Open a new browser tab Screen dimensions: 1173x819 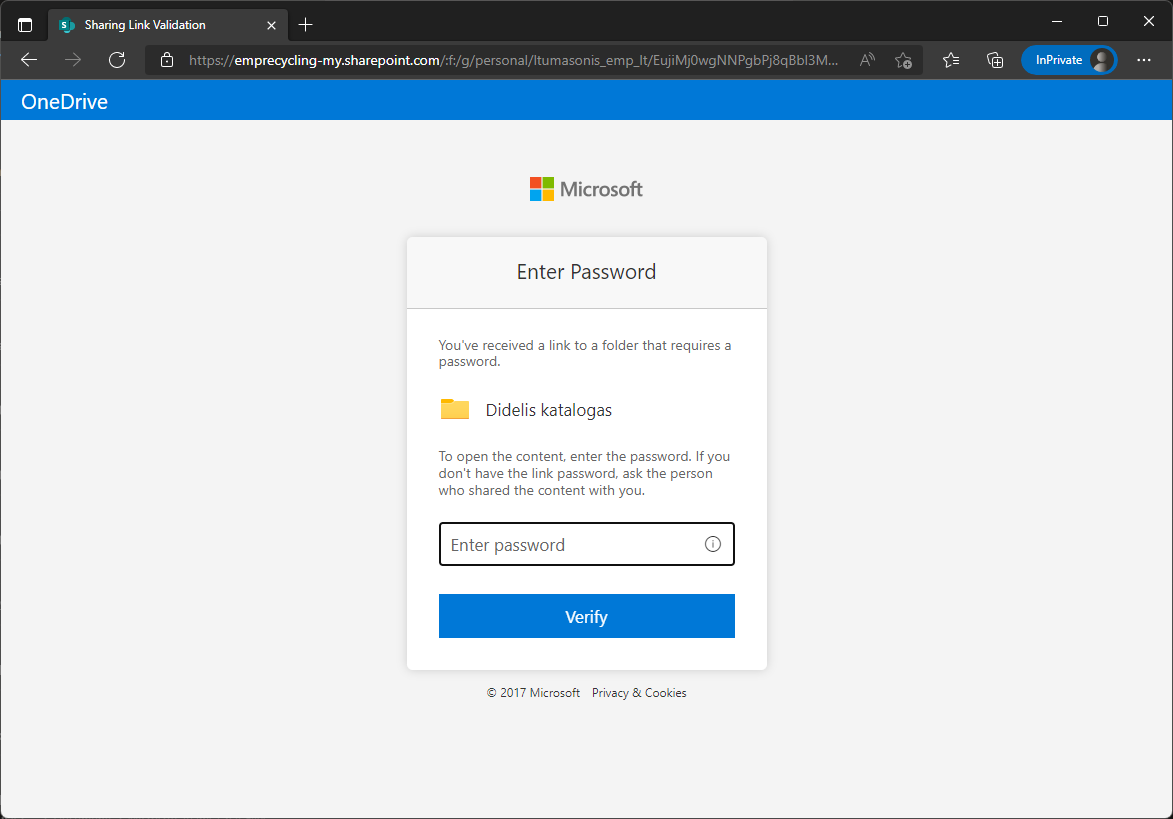[x=306, y=24]
